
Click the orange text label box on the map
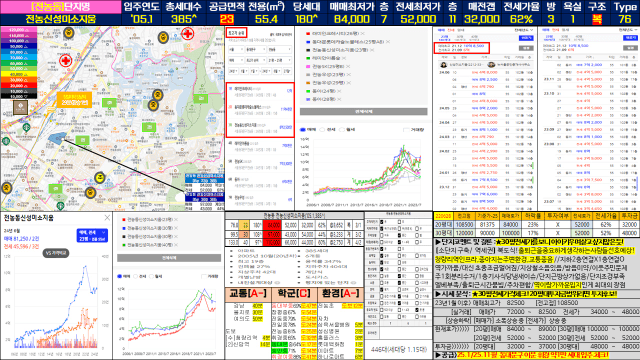[x=74, y=100]
